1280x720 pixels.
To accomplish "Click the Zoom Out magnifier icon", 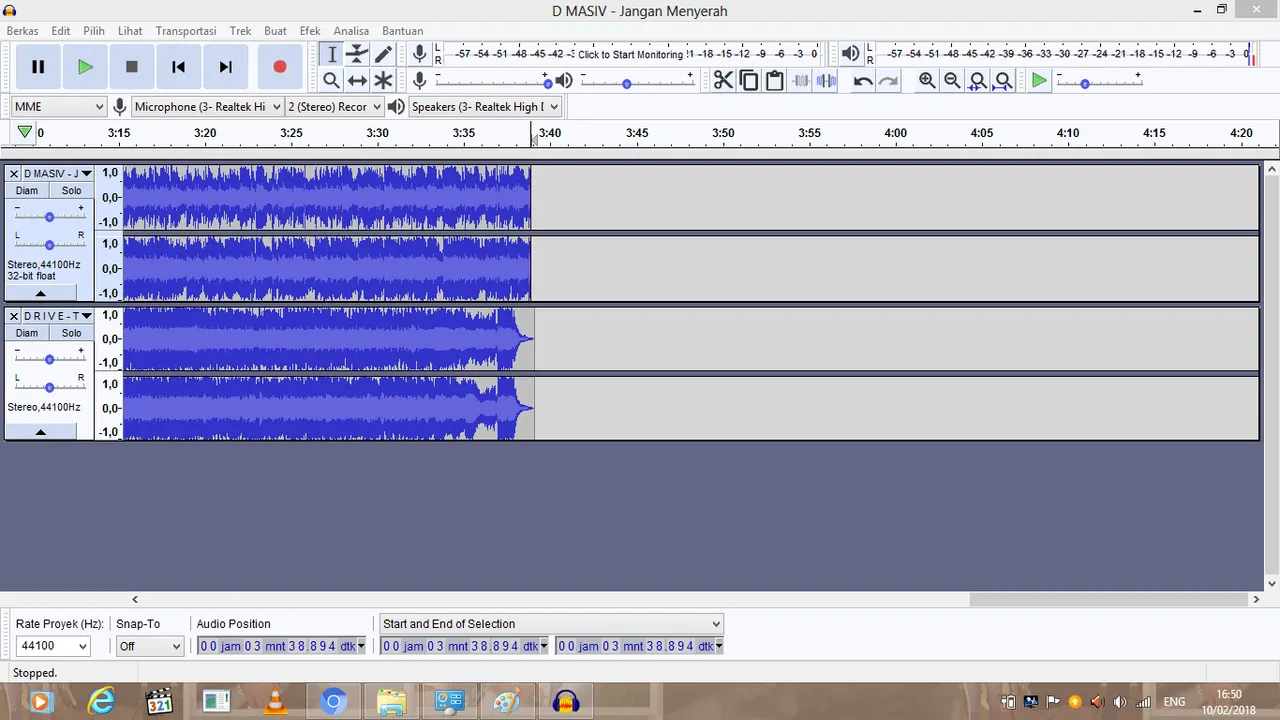I will tap(952, 81).
